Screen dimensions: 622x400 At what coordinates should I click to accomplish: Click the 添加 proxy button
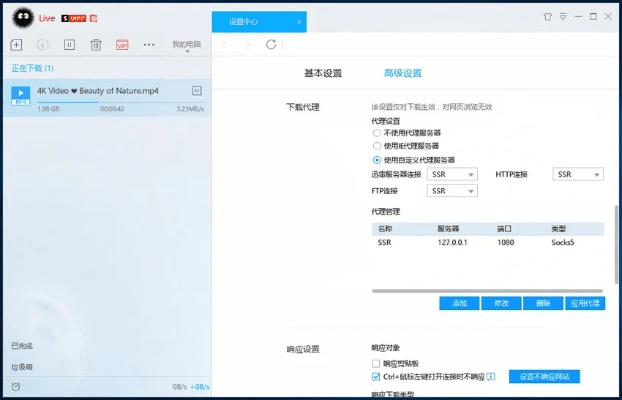(459, 303)
